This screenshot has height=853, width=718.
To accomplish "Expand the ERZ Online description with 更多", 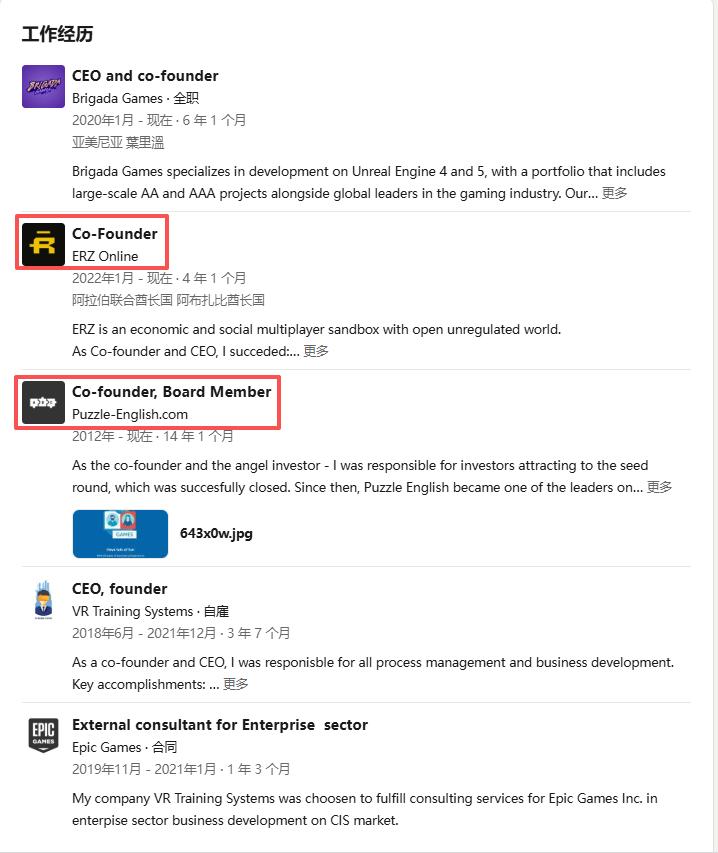I will [x=316, y=351].
